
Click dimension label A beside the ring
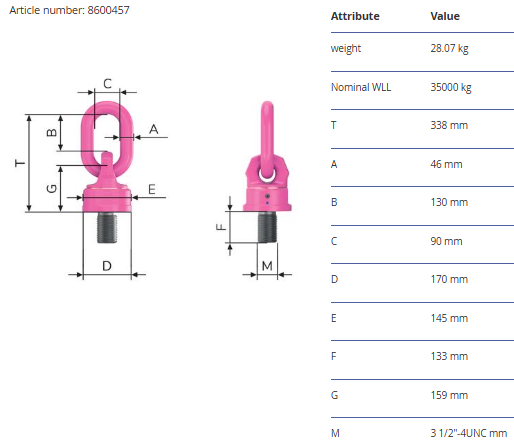tap(153, 129)
